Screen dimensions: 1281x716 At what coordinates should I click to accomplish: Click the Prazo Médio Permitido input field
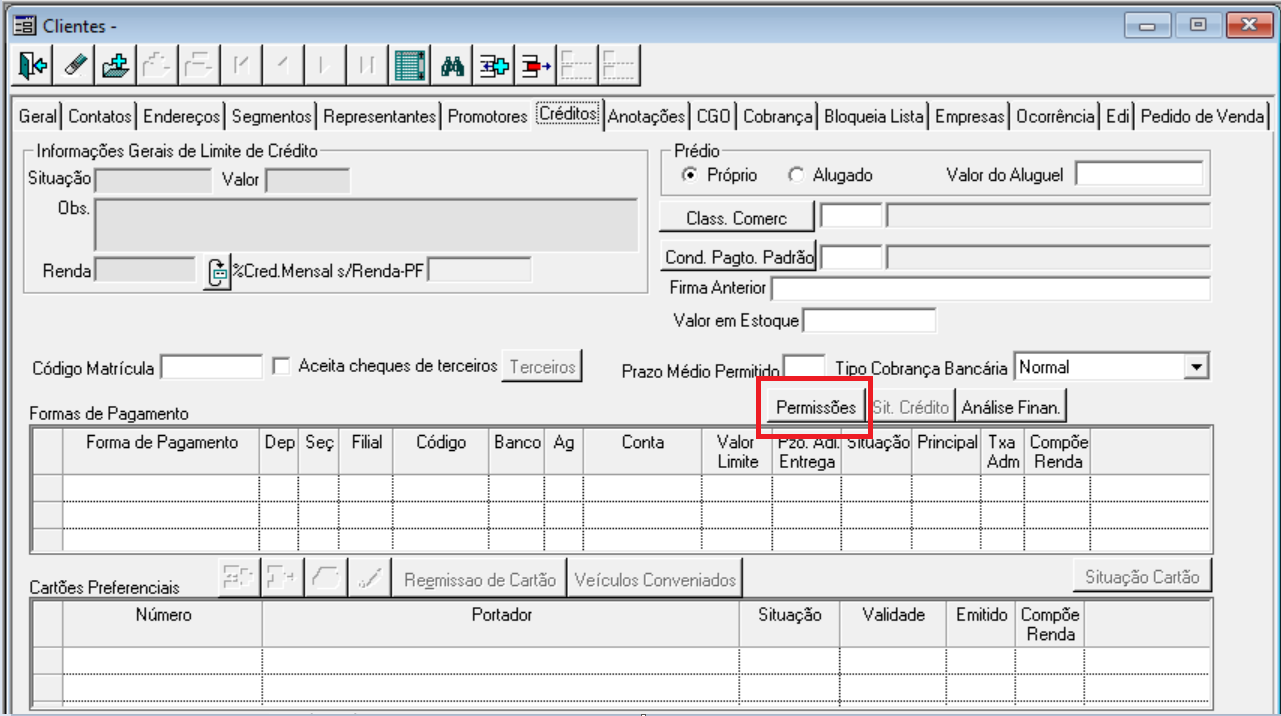point(804,367)
